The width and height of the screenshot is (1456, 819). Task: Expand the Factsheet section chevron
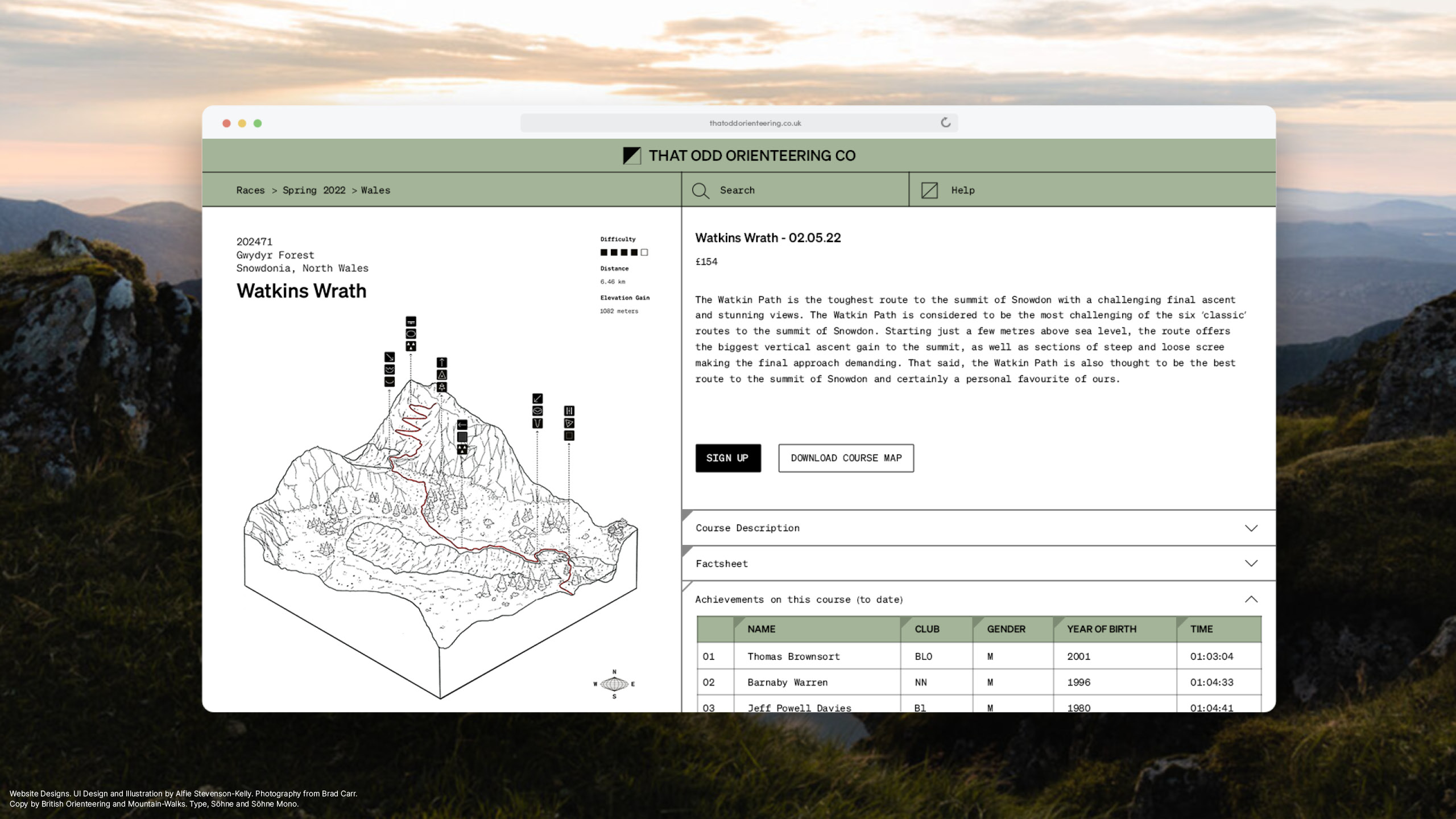click(1251, 563)
